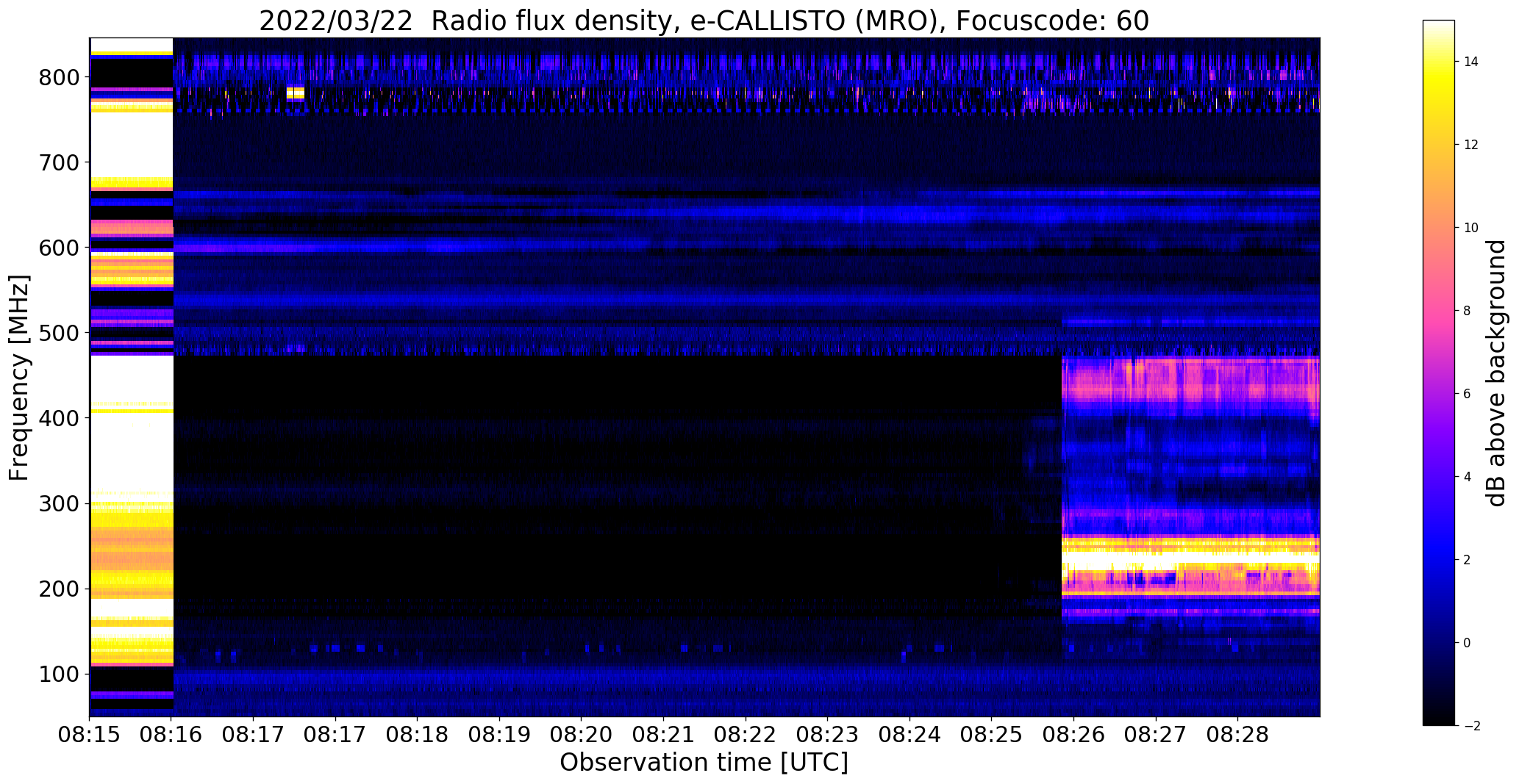Click the 600 tick on the frequency axis
The height and width of the screenshot is (784, 1519).
[59, 248]
